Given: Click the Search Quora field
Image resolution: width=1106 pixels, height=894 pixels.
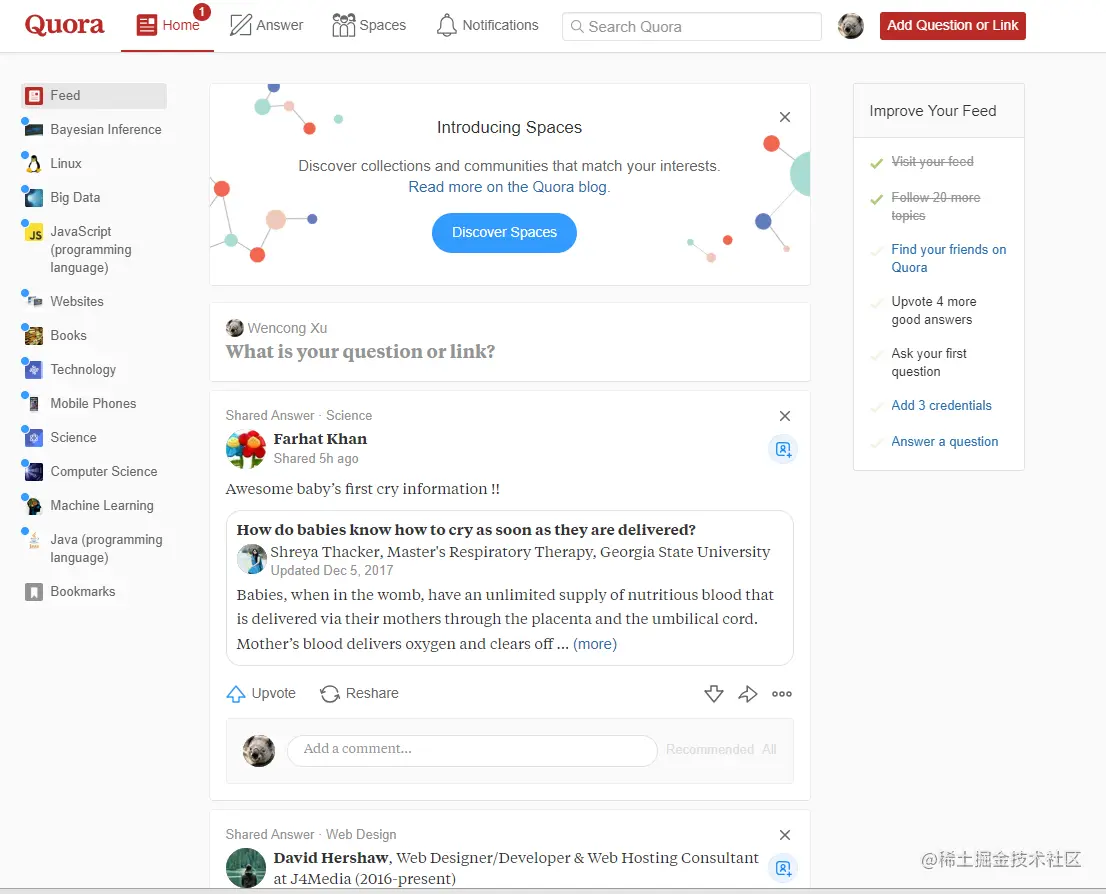Looking at the screenshot, I should 691,27.
